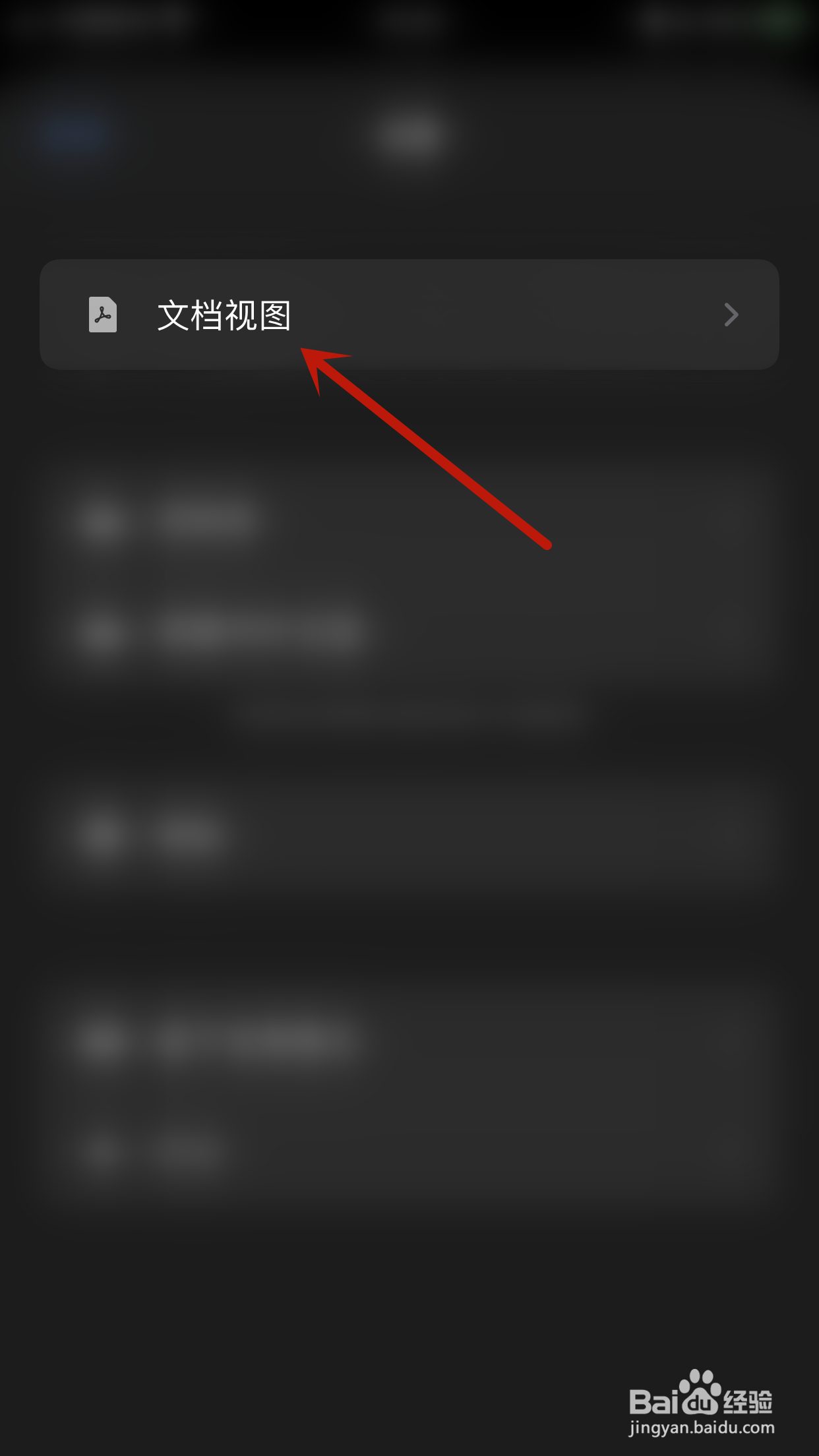Click the PDF document icon beside 文档视图
This screenshot has height=1456, width=819.
[x=103, y=315]
